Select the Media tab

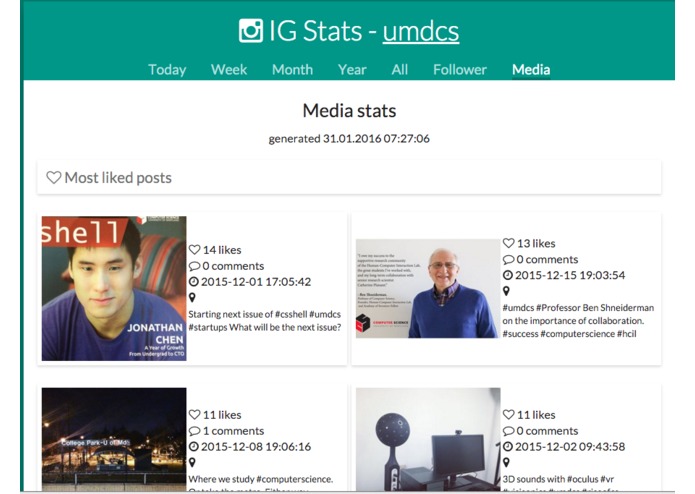531,70
